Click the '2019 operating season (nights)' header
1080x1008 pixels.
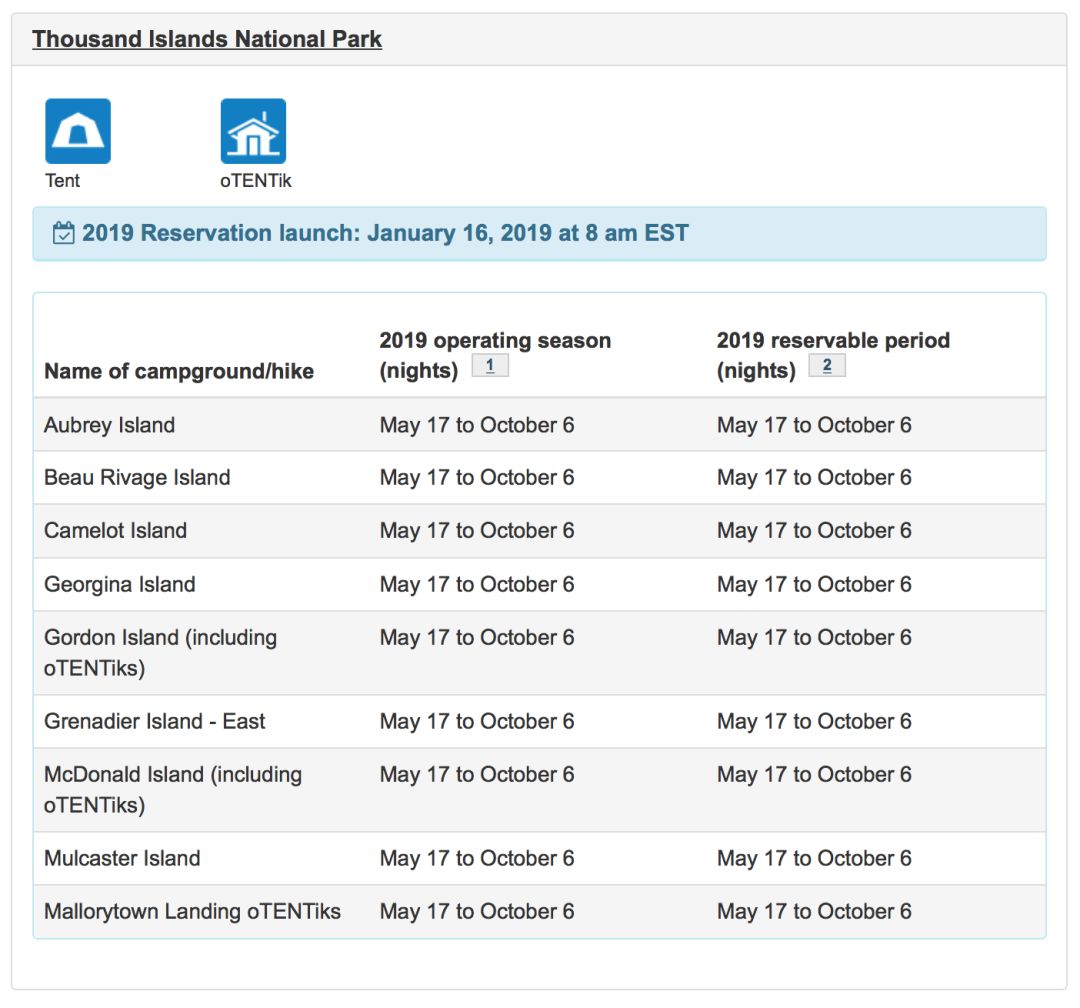(x=495, y=356)
